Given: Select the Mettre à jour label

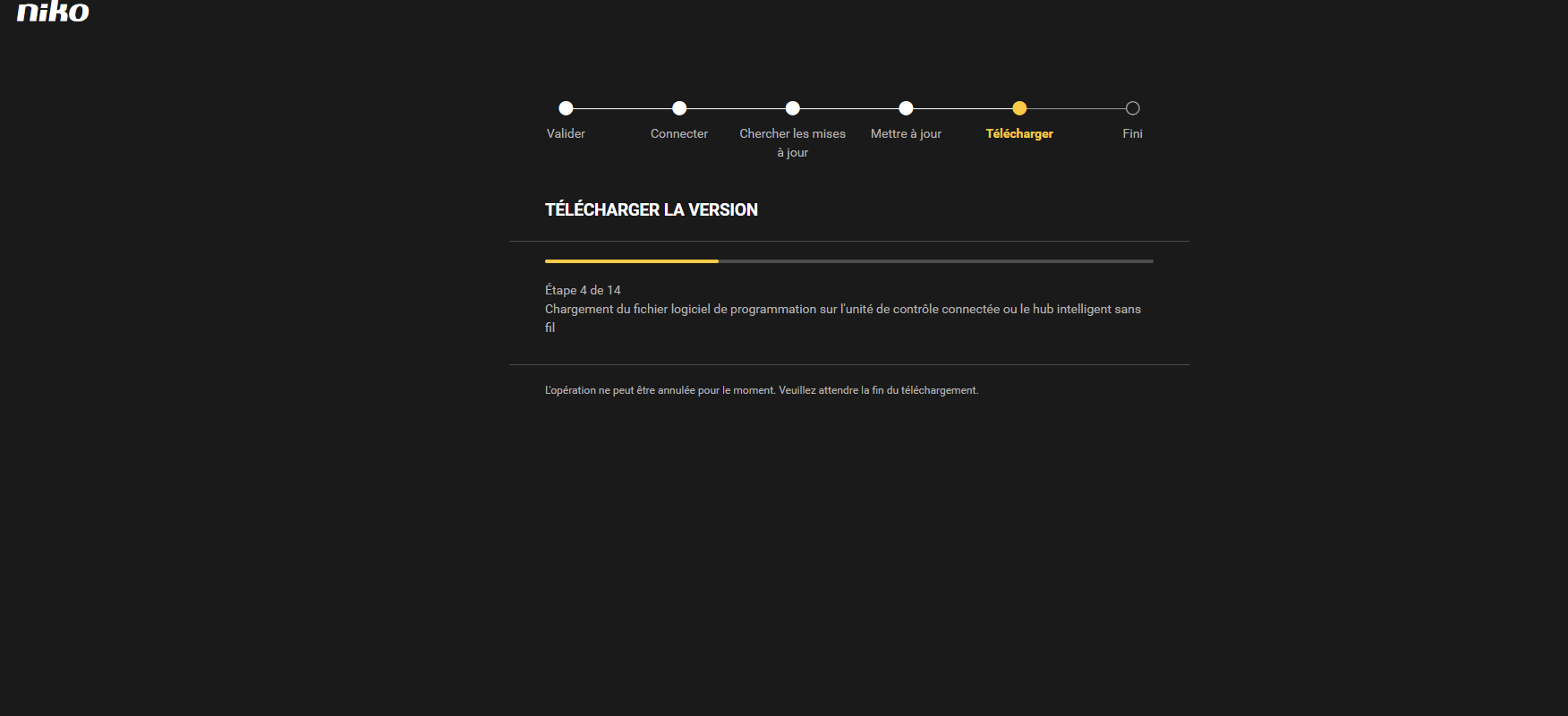Looking at the screenshot, I should [906, 133].
